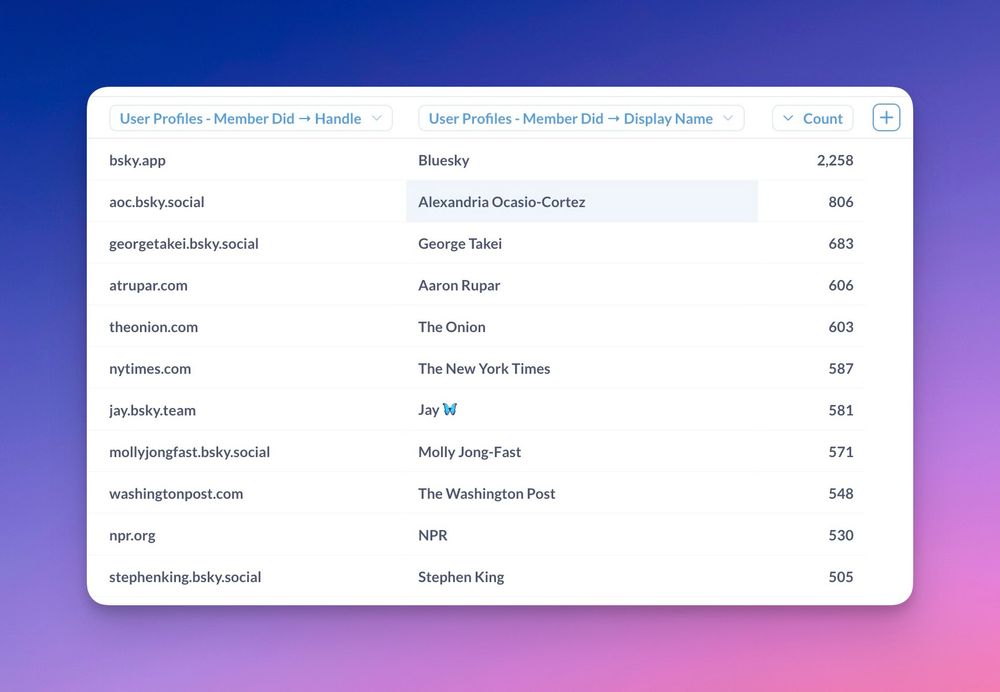1000x692 pixels.
Task: Expand the Display Name column chevron
Action: coord(728,118)
